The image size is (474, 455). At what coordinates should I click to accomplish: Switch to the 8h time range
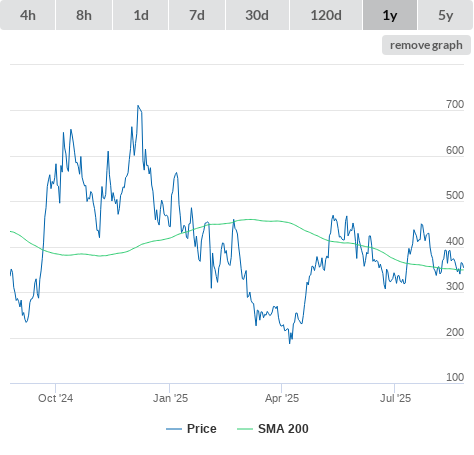click(84, 15)
